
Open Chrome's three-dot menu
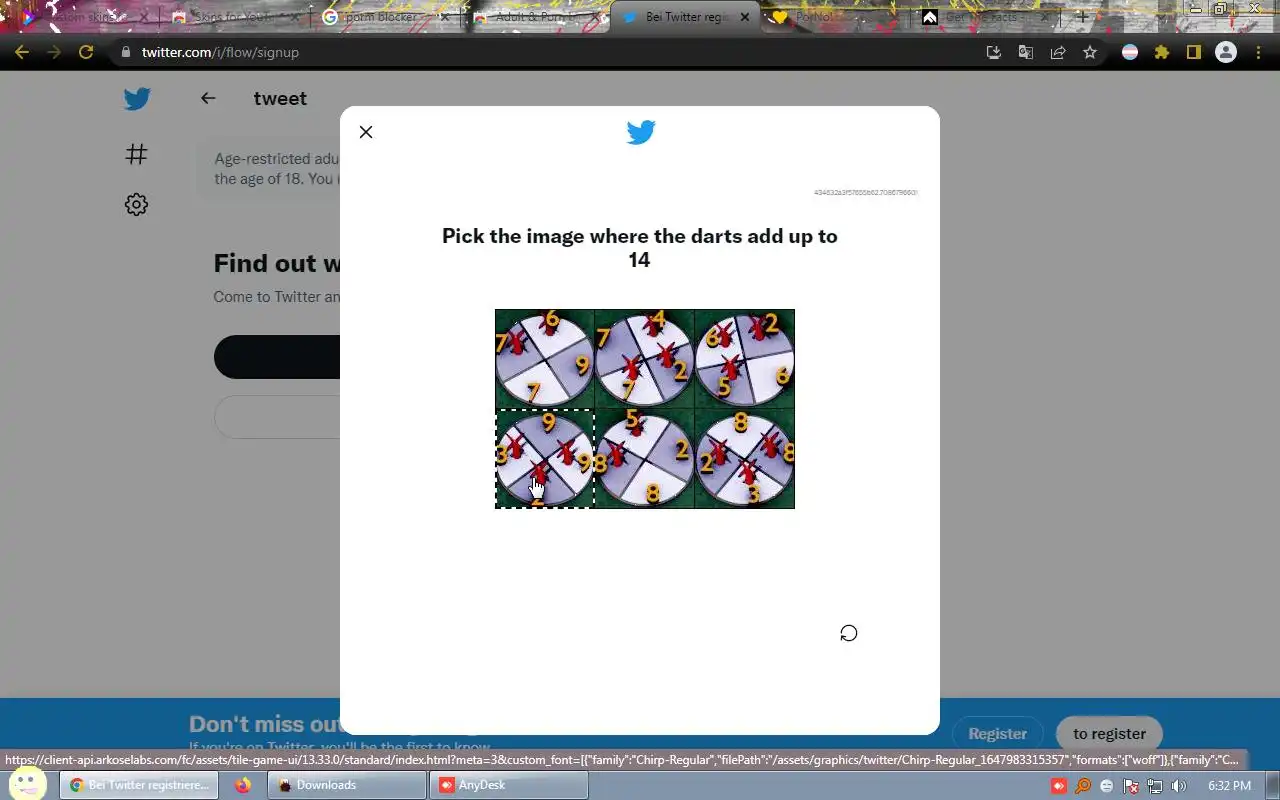coord(1258,52)
